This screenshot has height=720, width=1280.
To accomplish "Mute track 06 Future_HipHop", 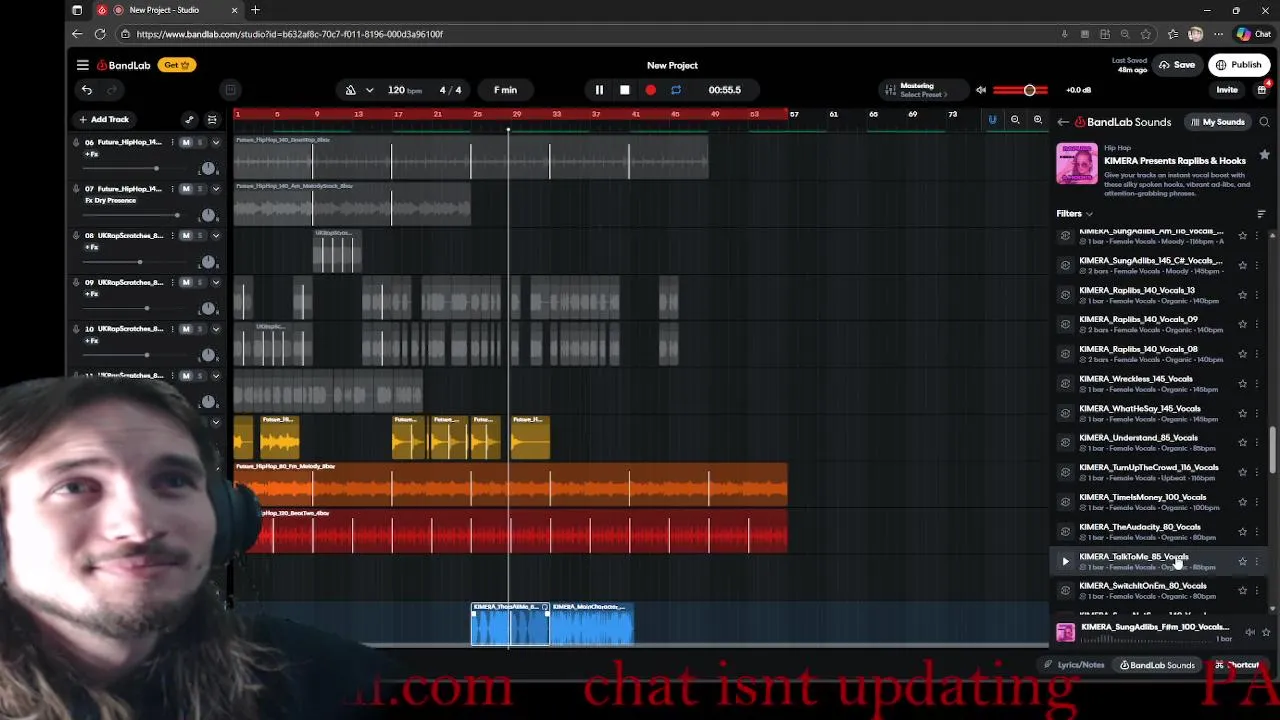I will pyautogui.click(x=186, y=142).
